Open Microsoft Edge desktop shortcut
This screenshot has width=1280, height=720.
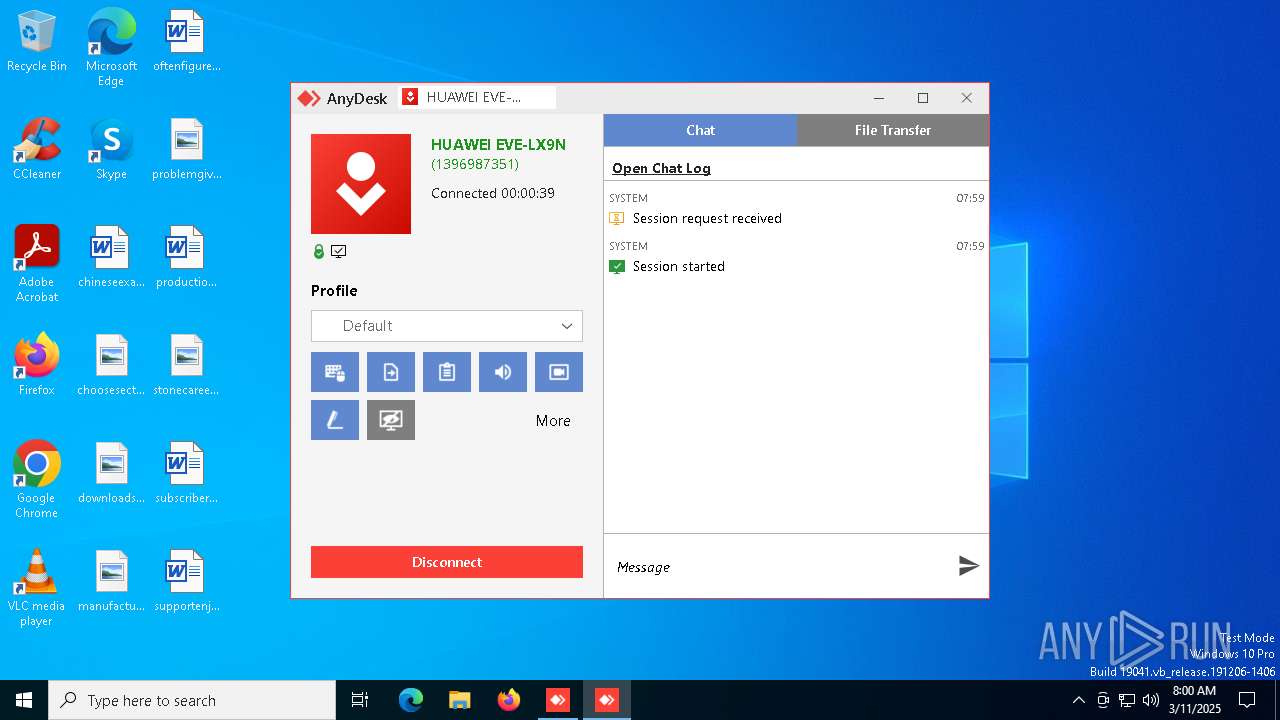(111, 48)
